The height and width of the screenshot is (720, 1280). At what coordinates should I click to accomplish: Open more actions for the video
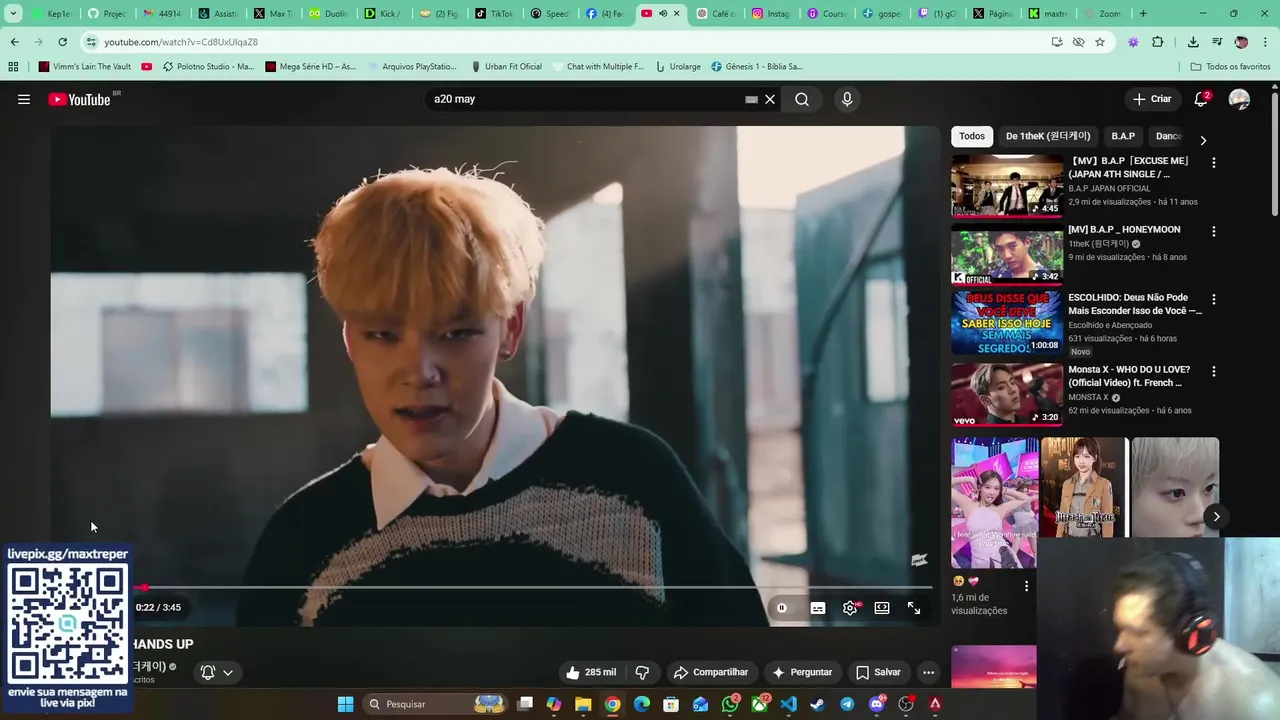928,672
